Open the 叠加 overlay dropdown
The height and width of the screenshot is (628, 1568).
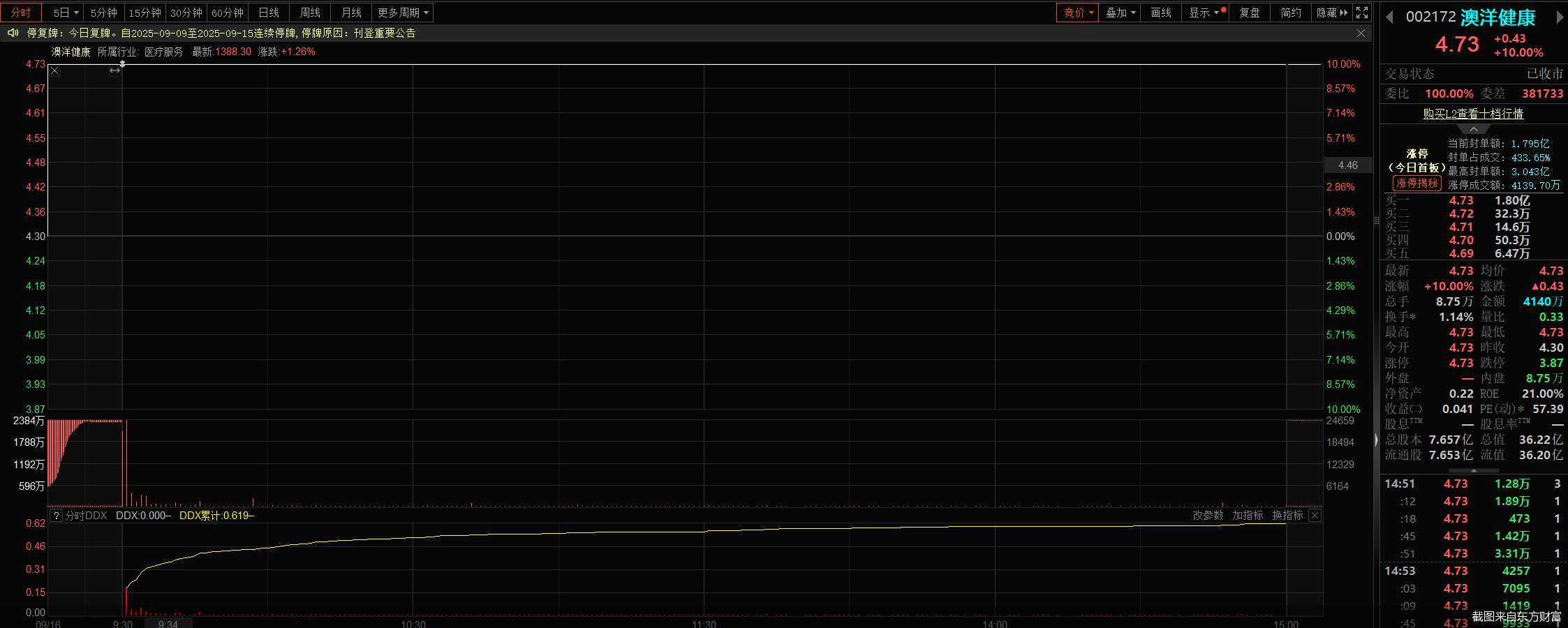coord(1120,13)
